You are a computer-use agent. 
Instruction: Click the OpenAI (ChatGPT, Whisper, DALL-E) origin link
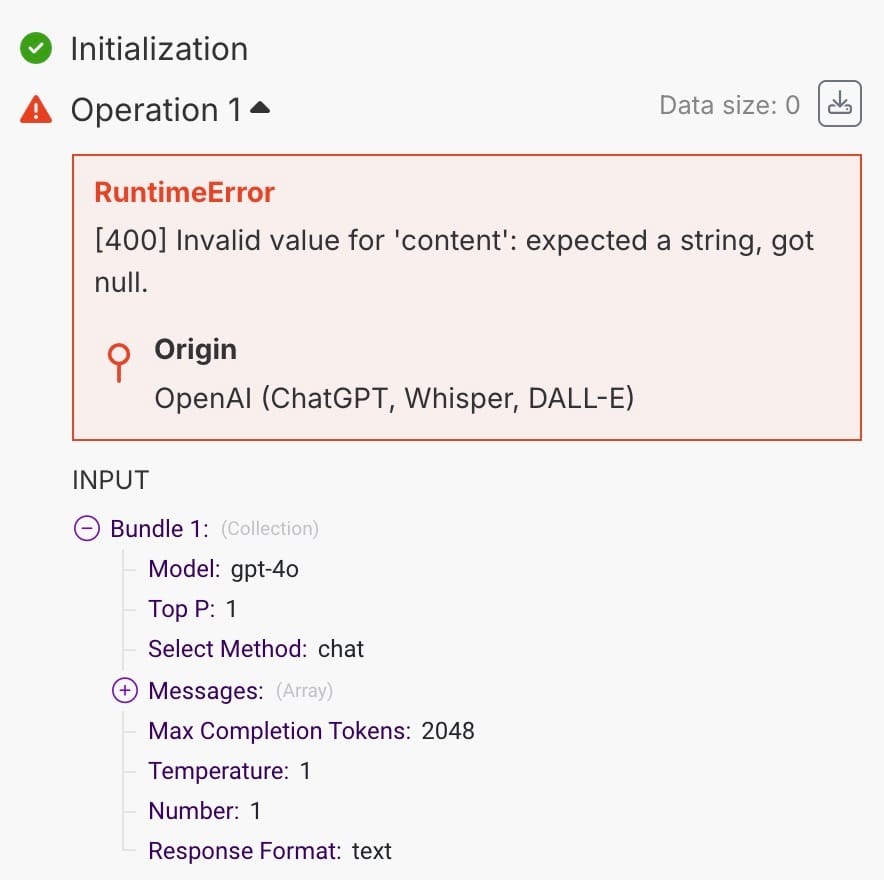(394, 399)
